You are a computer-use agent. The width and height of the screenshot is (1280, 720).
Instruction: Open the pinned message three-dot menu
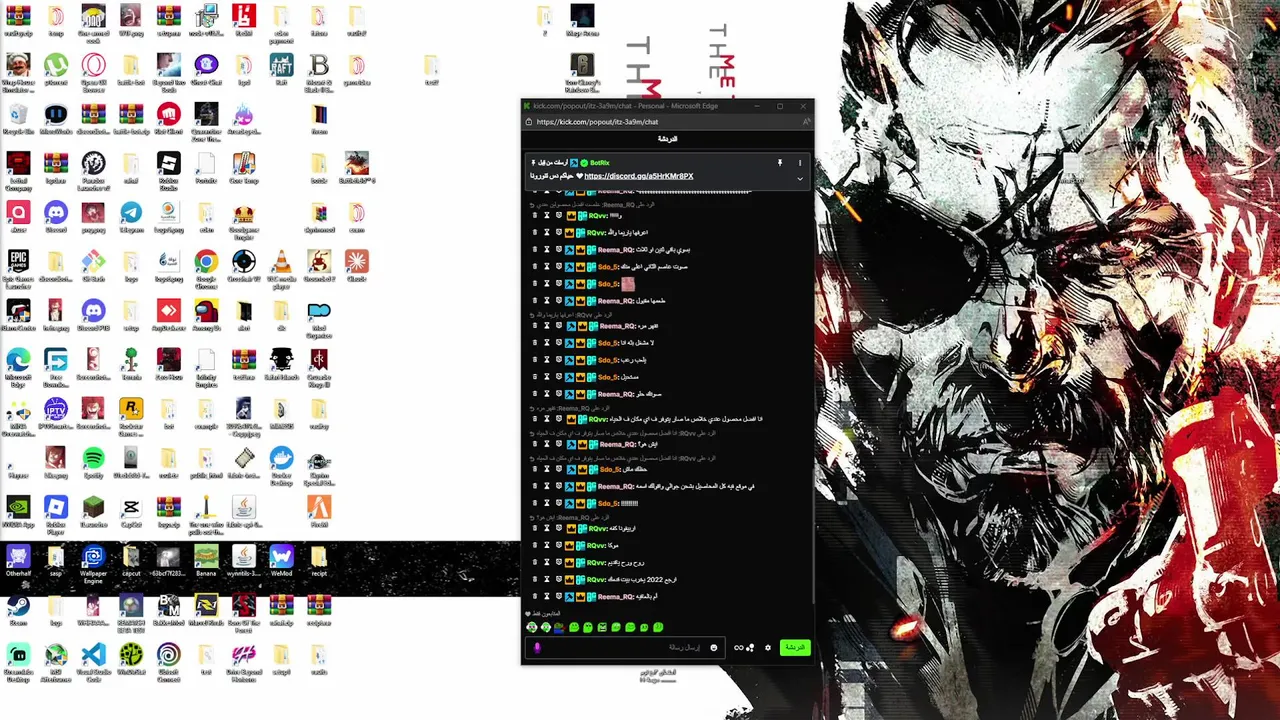point(799,162)
